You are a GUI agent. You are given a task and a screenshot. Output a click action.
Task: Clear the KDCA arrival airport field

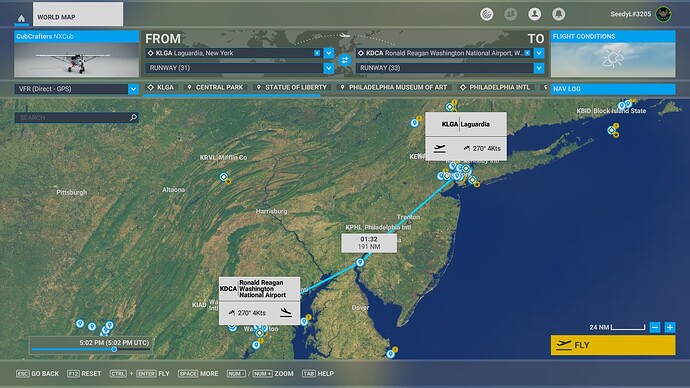527,53
